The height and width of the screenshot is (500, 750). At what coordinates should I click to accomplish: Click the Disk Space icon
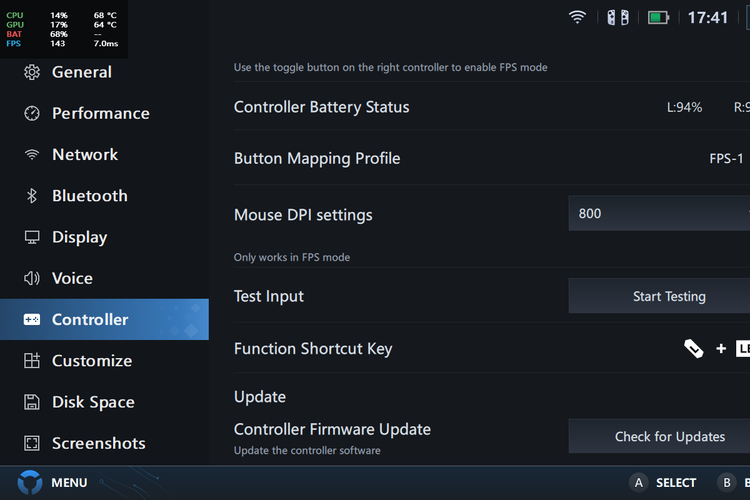[32, 402]
